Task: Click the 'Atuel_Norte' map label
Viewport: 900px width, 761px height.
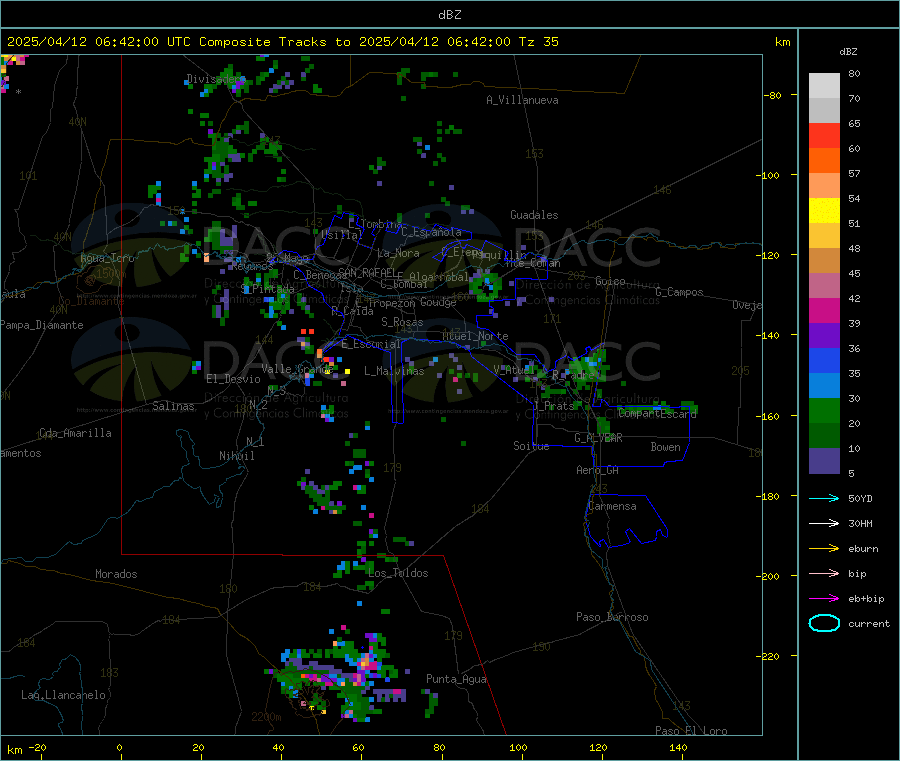Action: coord(475,336)
